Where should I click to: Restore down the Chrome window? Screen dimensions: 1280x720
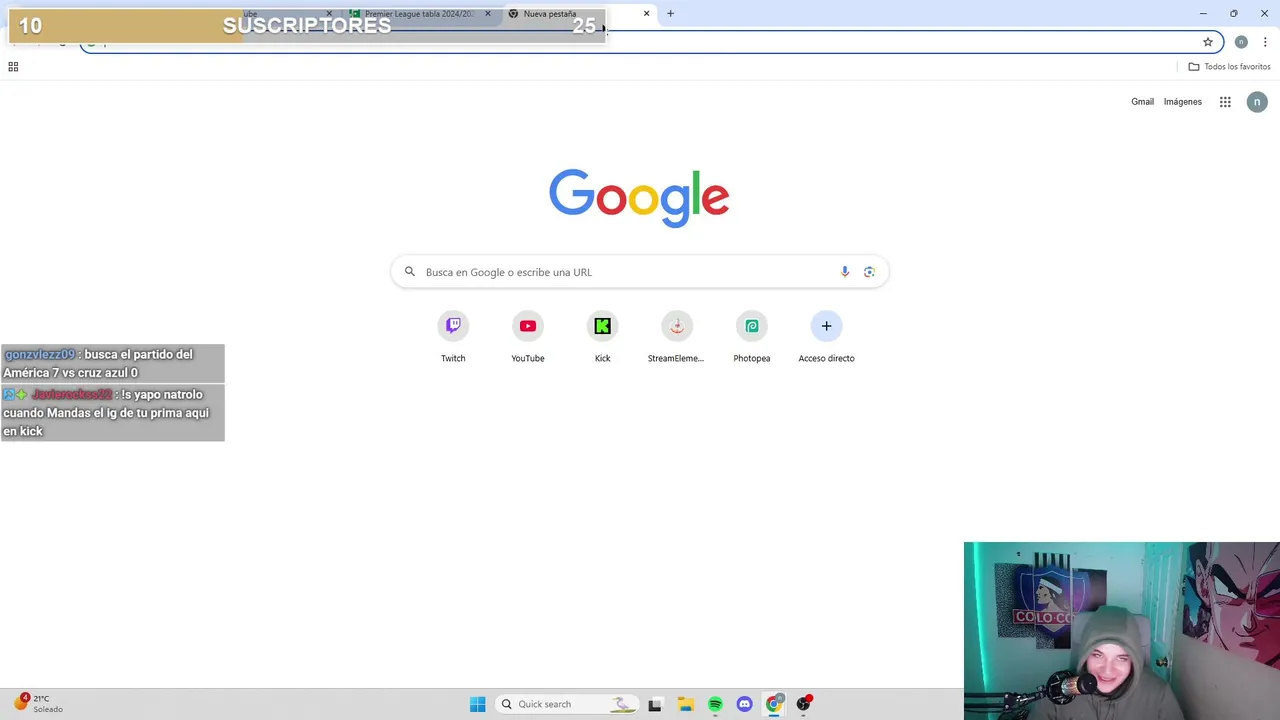pos(1234,14)
